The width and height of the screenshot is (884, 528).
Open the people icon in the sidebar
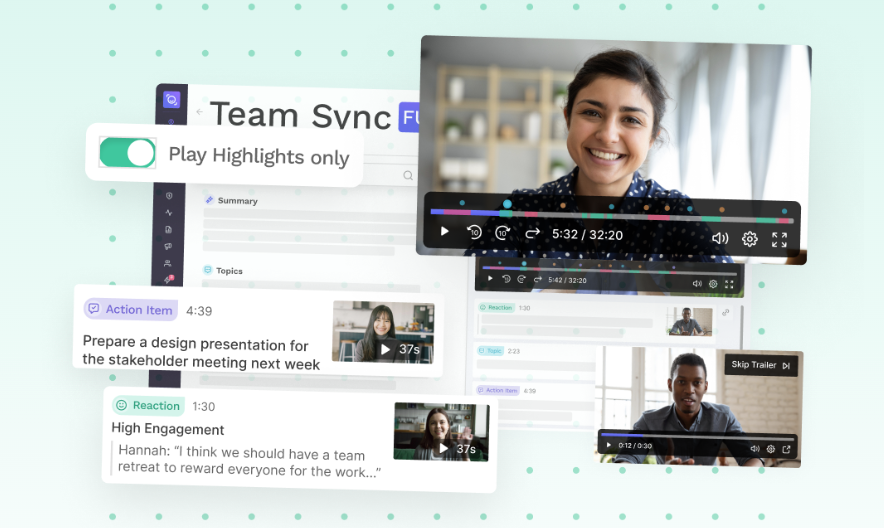(167, 263)
